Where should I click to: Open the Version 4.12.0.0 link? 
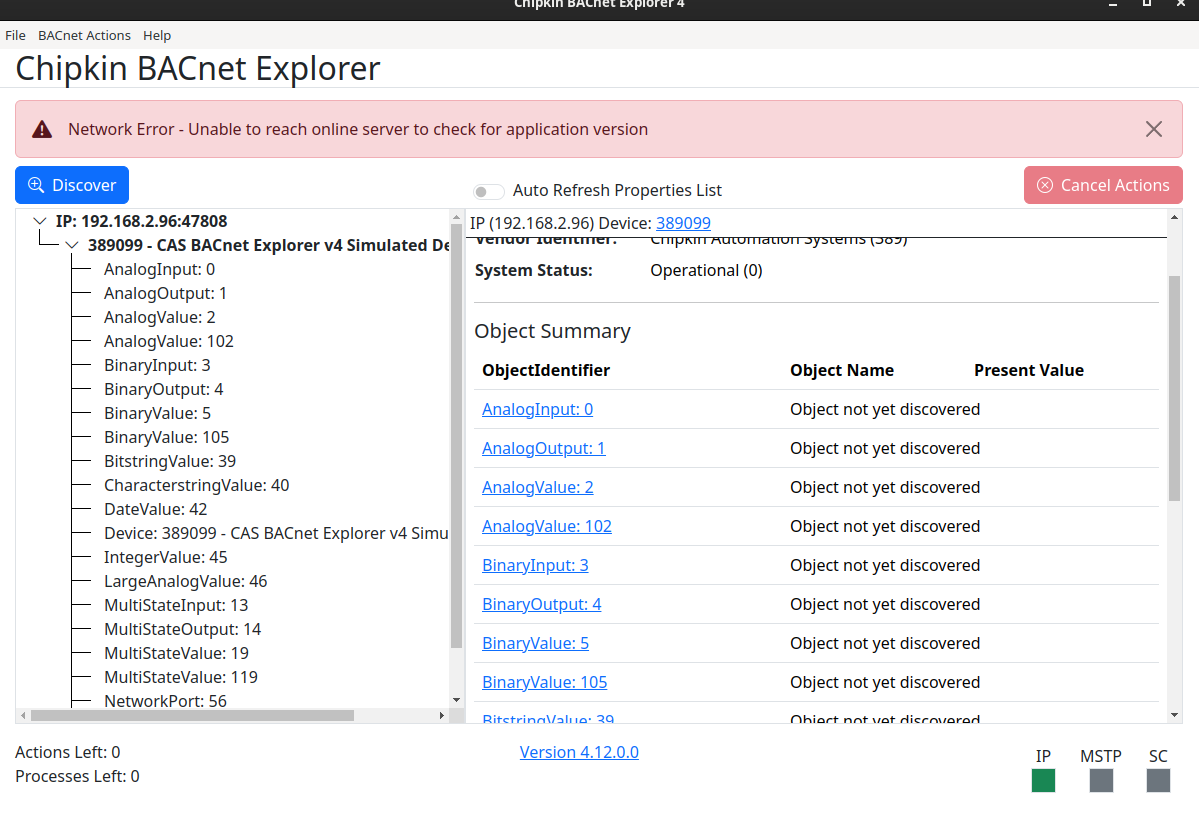(579, 752)
